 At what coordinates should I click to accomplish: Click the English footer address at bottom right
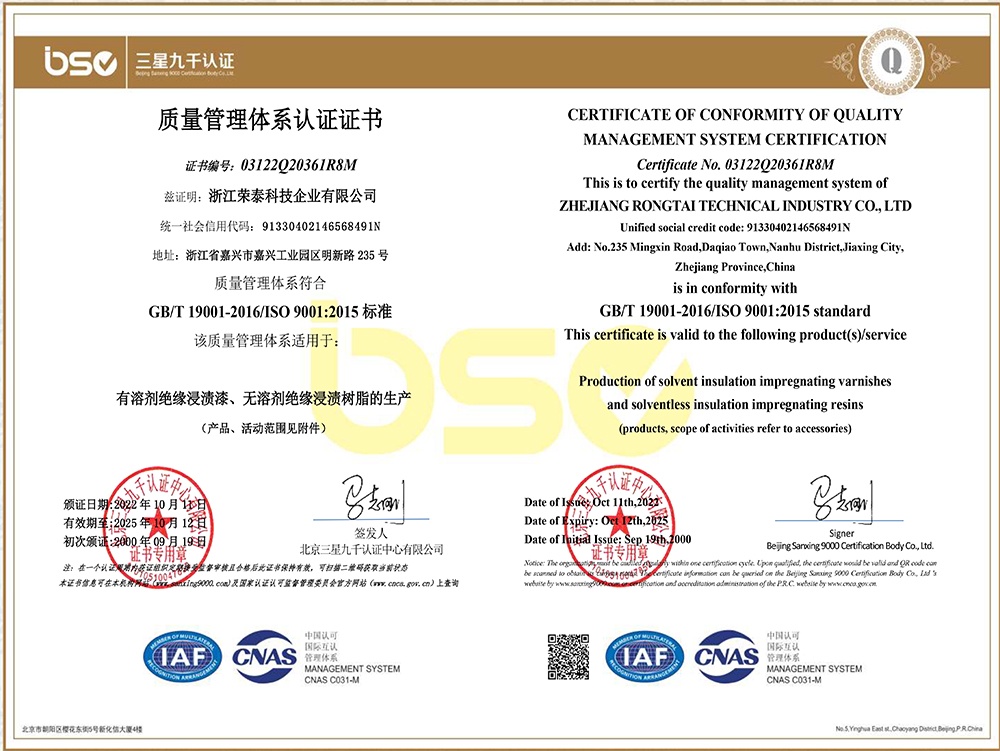tap(908, 731)
